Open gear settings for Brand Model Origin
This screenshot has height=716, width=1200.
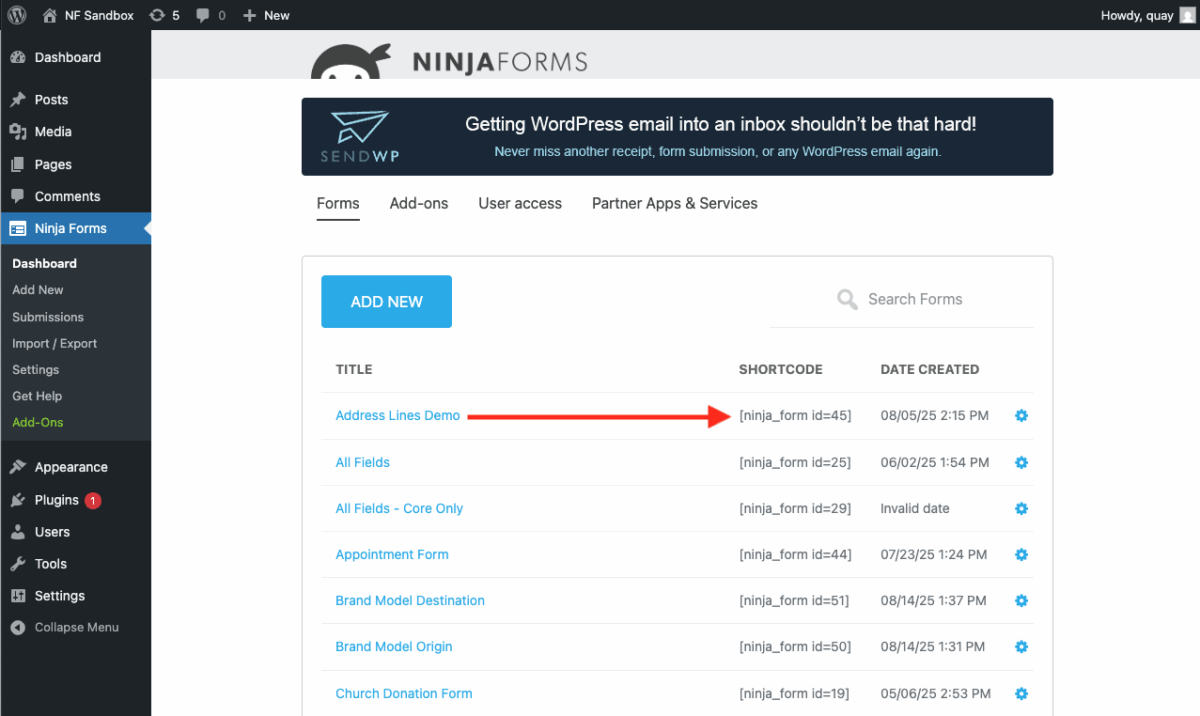pyautogui.click(x=1021, y=647)
